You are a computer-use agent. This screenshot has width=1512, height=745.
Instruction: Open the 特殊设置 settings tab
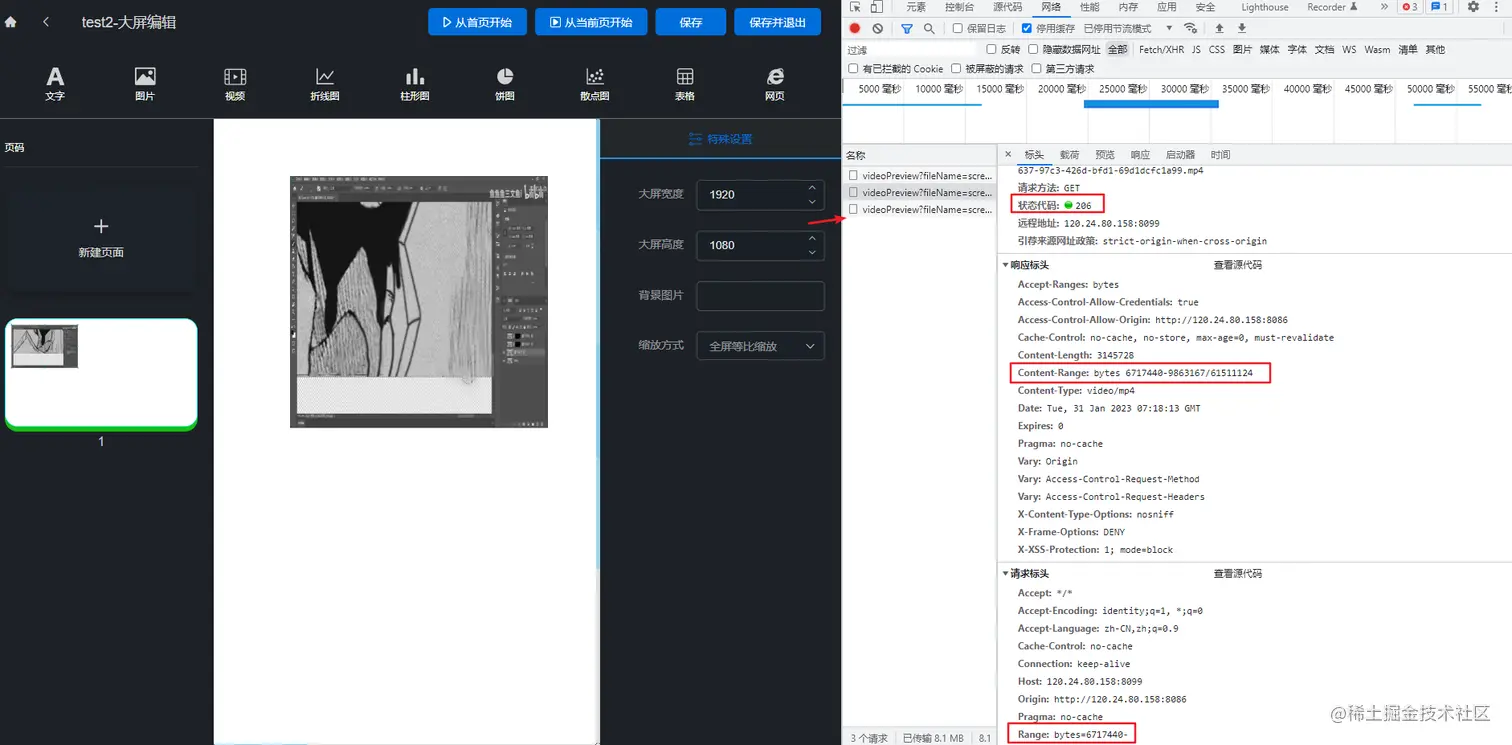point(720,139)
